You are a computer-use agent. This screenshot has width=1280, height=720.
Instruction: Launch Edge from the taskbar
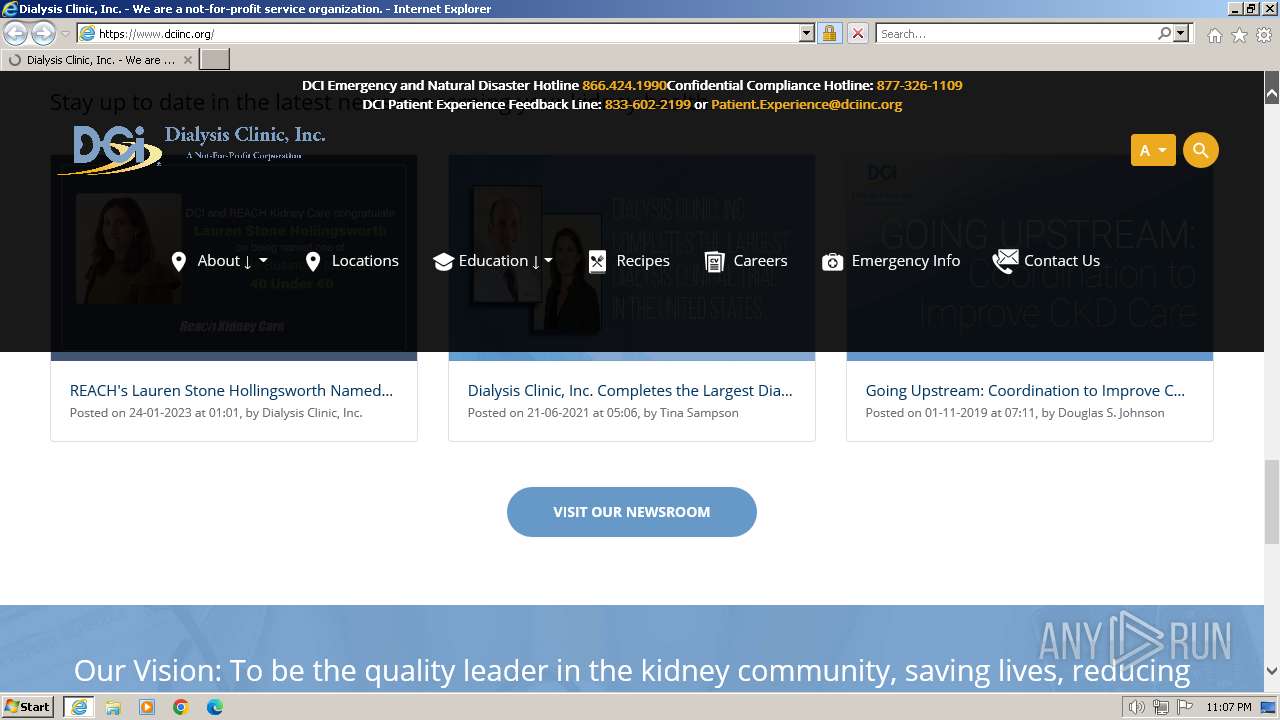pos(215,707)
